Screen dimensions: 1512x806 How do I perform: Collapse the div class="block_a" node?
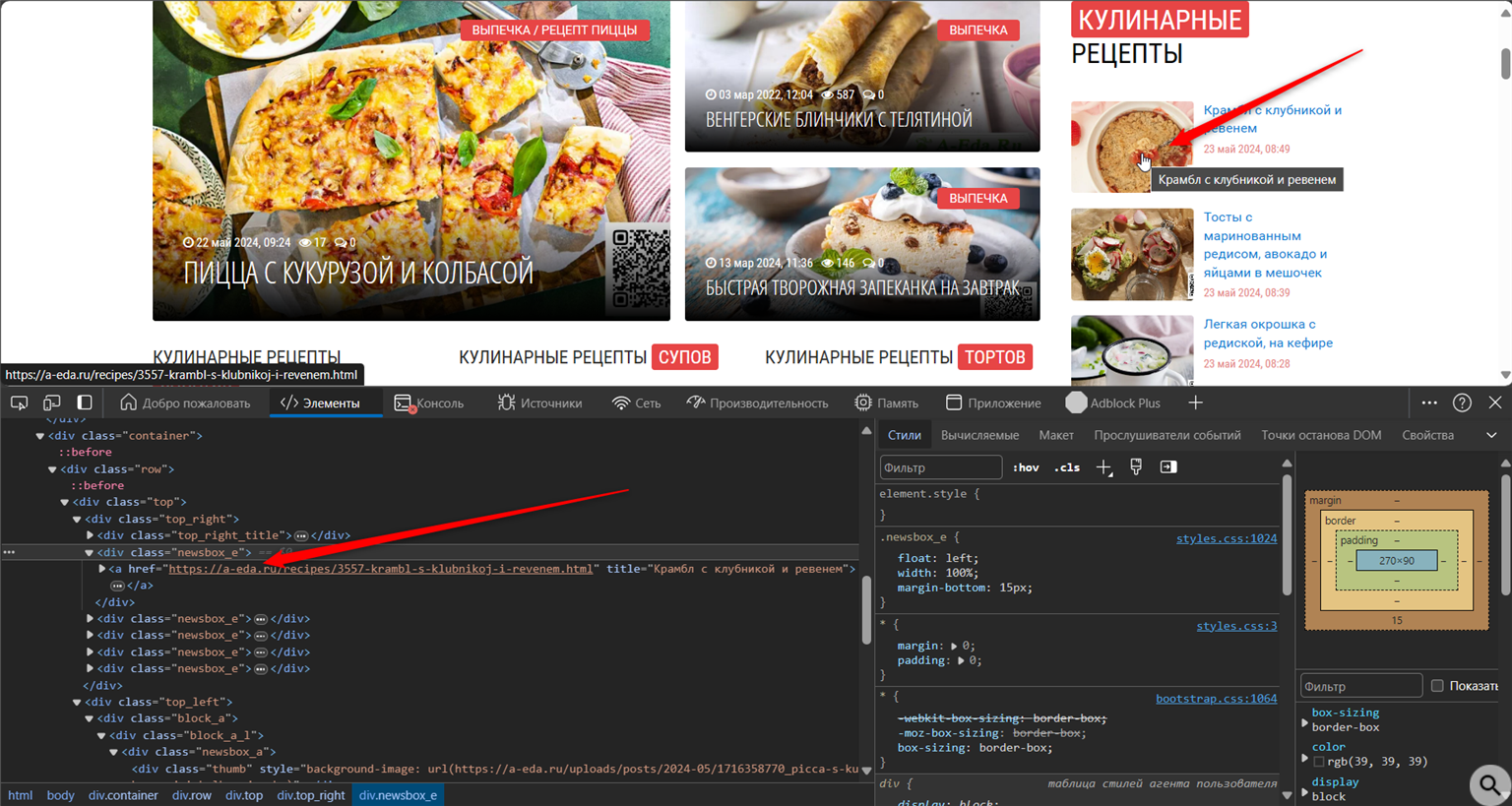89,718
